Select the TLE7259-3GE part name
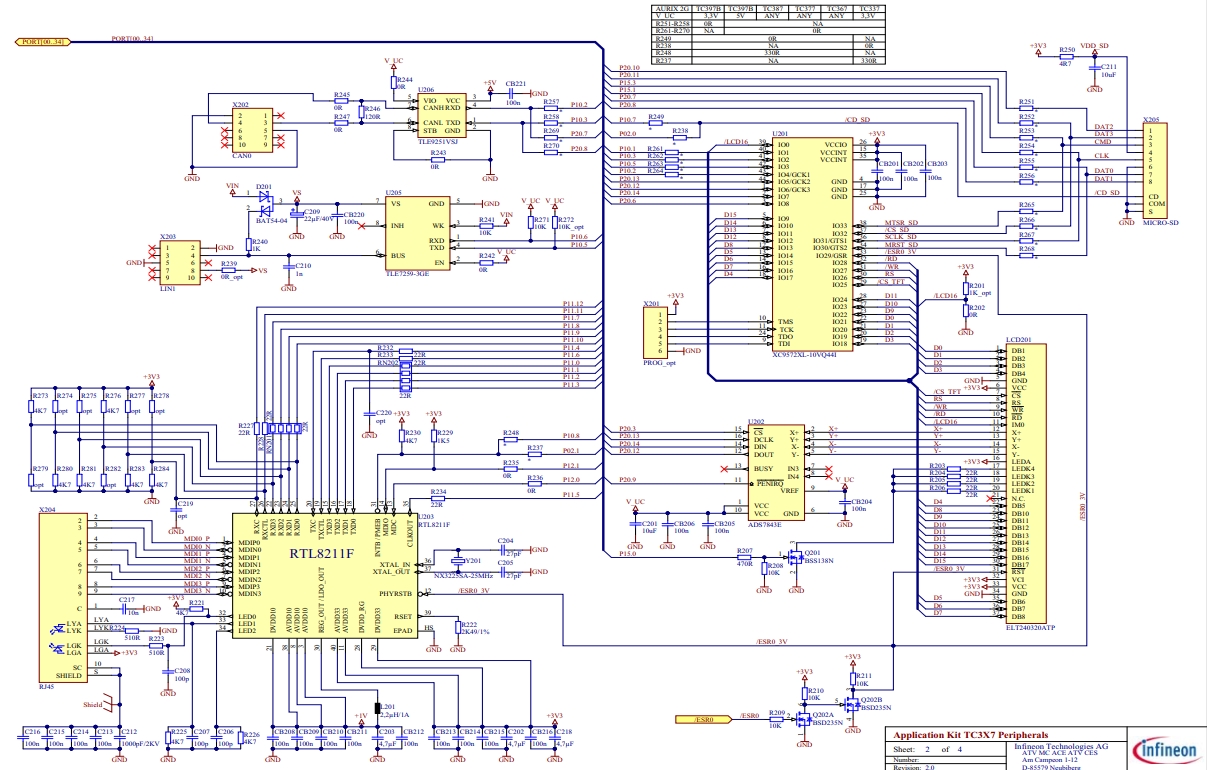Screen dimensions: 1207x770 (x=407, y=272)
